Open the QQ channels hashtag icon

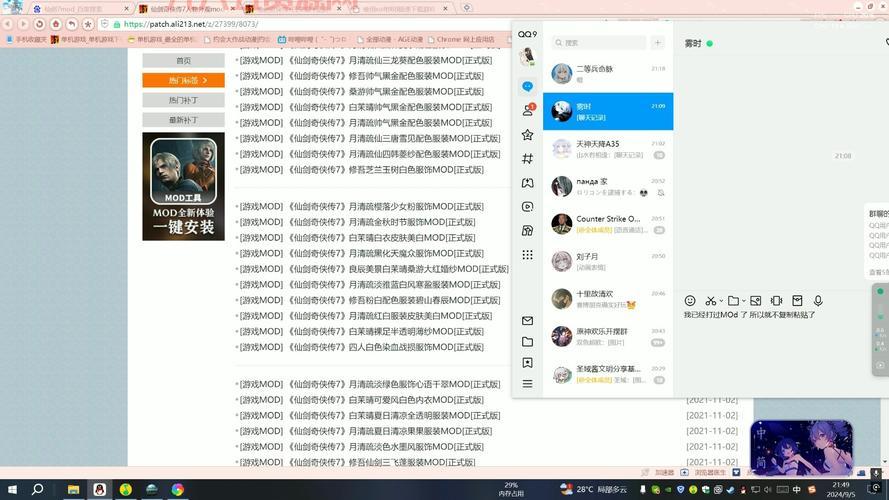click(527, 159)
